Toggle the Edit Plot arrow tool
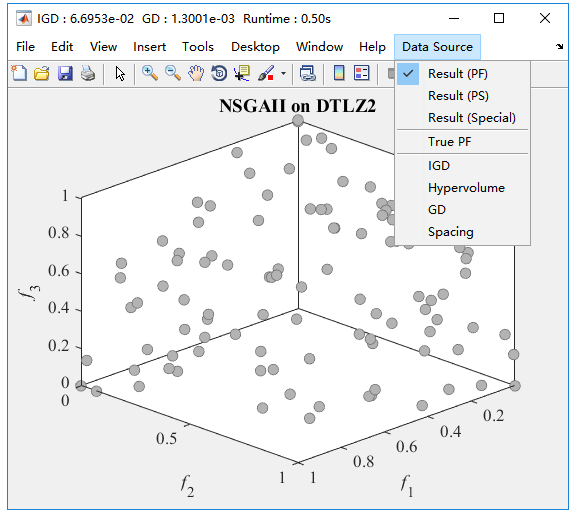Image resolution: width=576 pixels, height=514 pixels. point(120,73)
